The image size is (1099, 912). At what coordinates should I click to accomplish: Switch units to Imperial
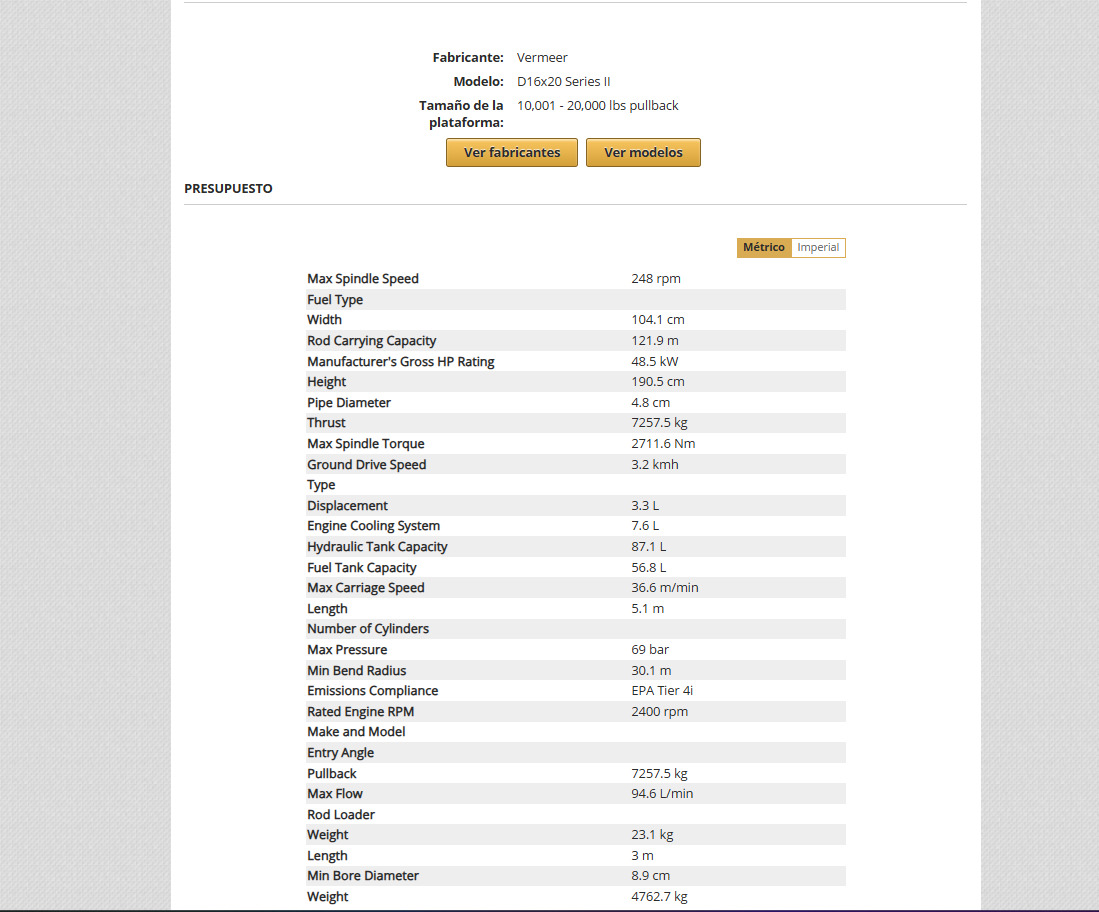point(818,247)
